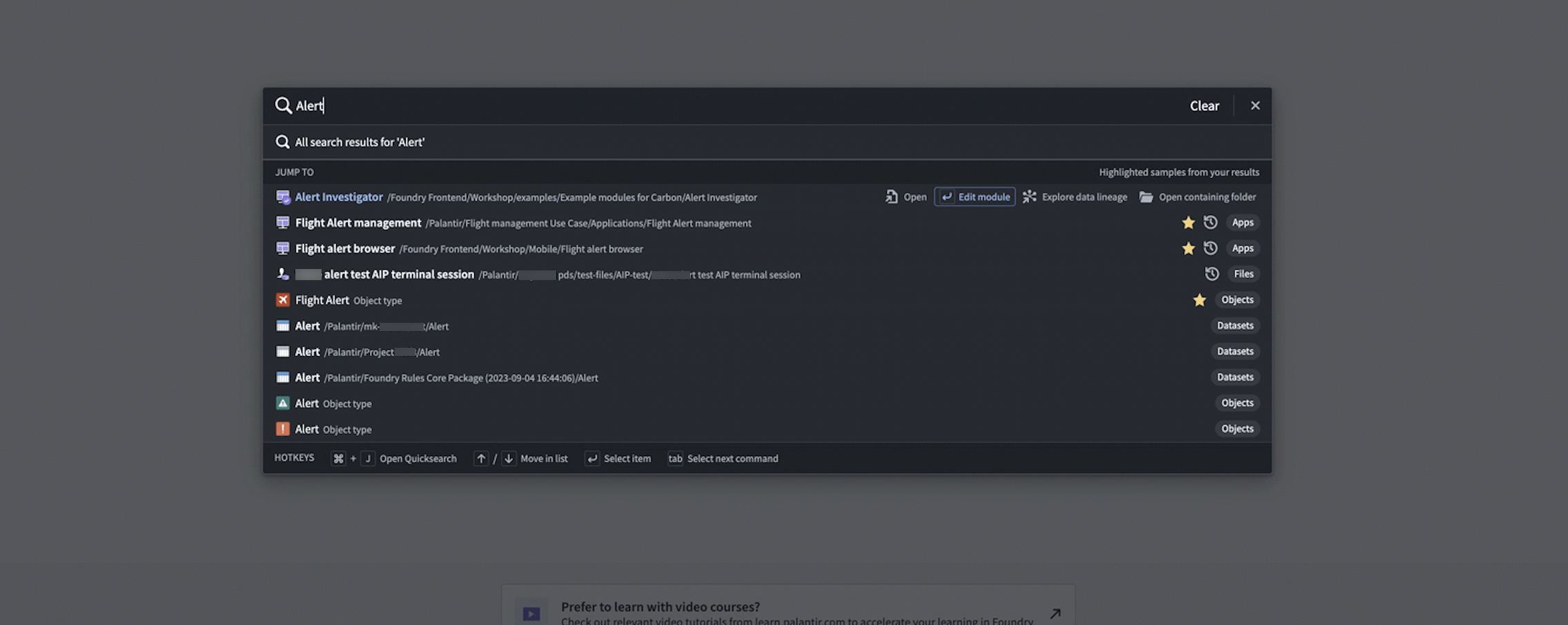Select the Alert dataset under /Palantir/Project

tap(767, 352)
